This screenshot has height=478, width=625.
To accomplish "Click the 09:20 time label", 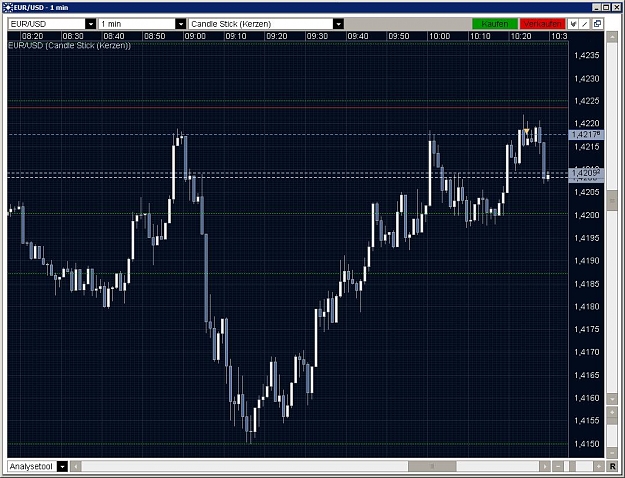I will tap(277, 36).
